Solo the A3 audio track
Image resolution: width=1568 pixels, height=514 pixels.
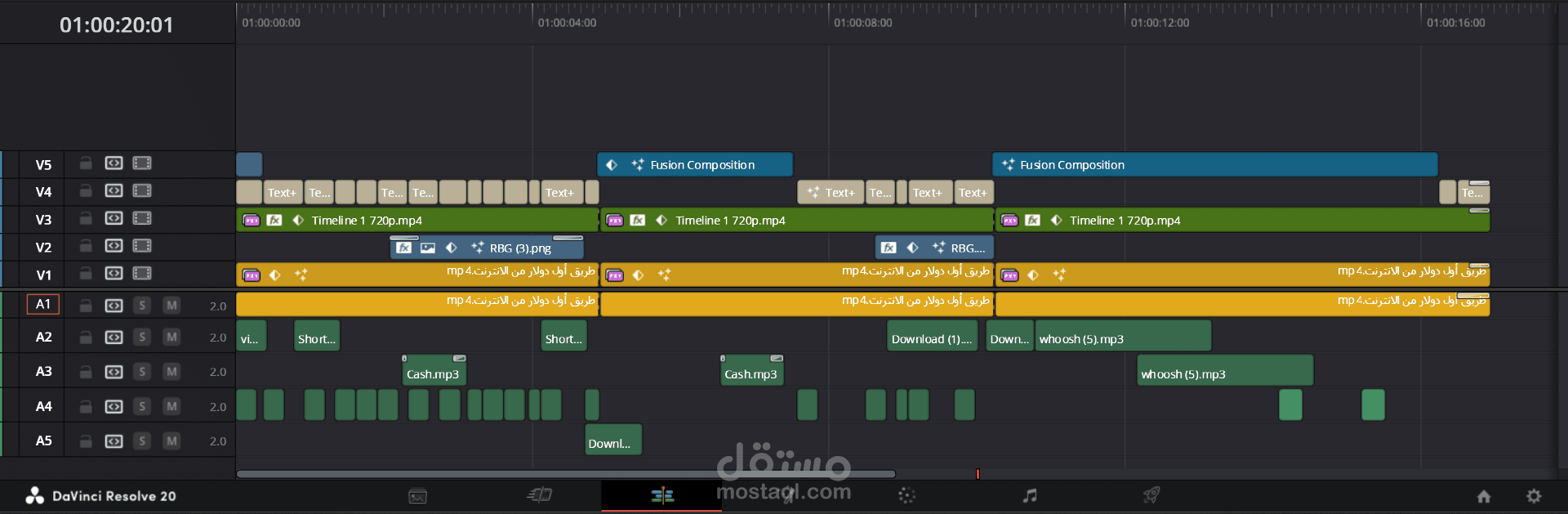pyautogui.click(x=142, y=372)
